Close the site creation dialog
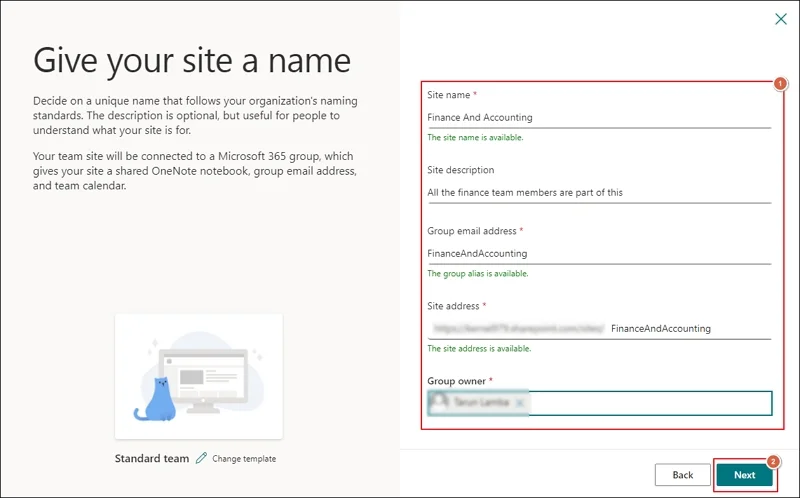Image resolution: width=800 pixels, height=498 pixels. [x=781, y=19]
